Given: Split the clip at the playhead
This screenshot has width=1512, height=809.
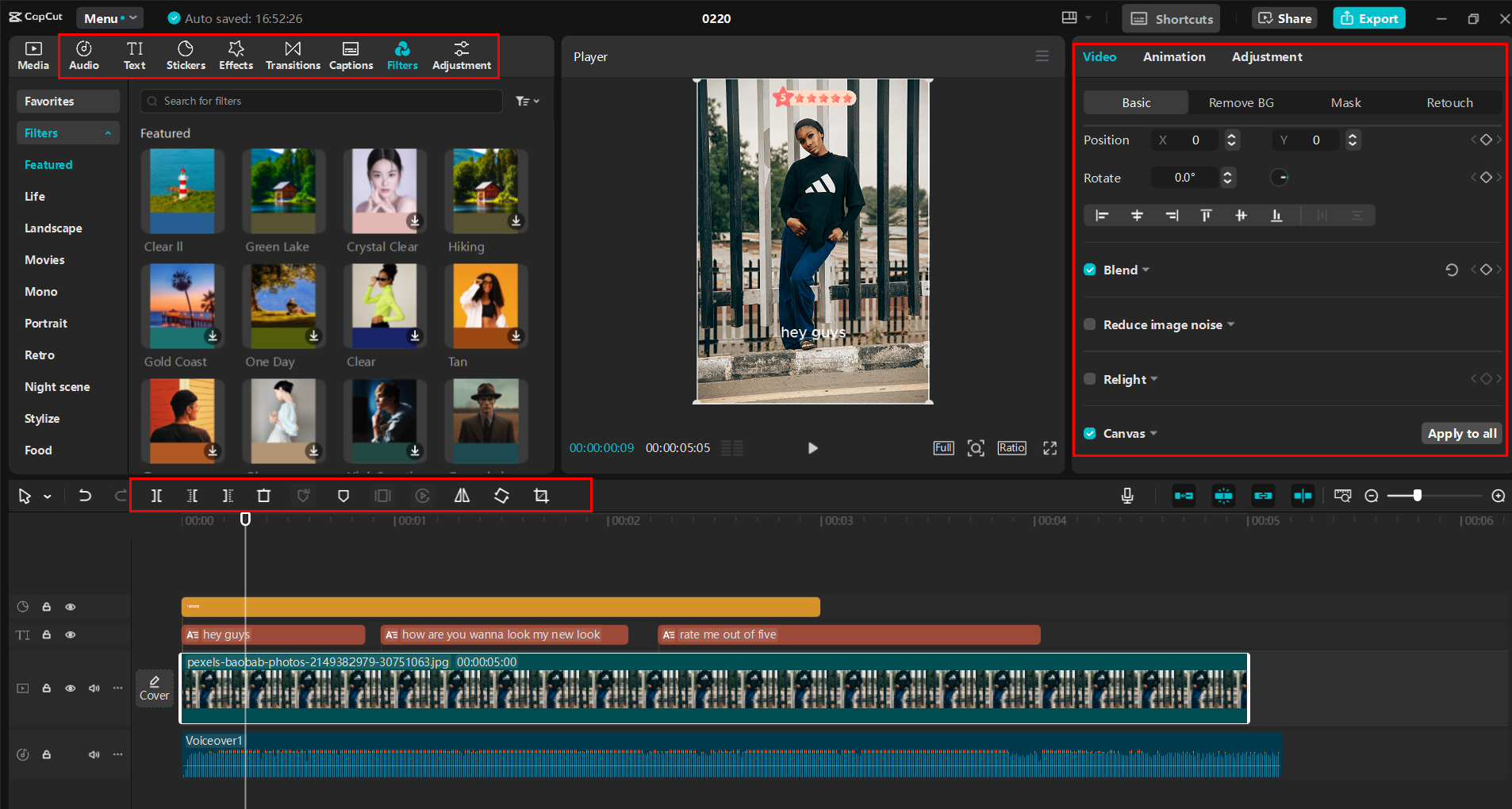Looking at the screenshot, I should [x=156, y=496].
